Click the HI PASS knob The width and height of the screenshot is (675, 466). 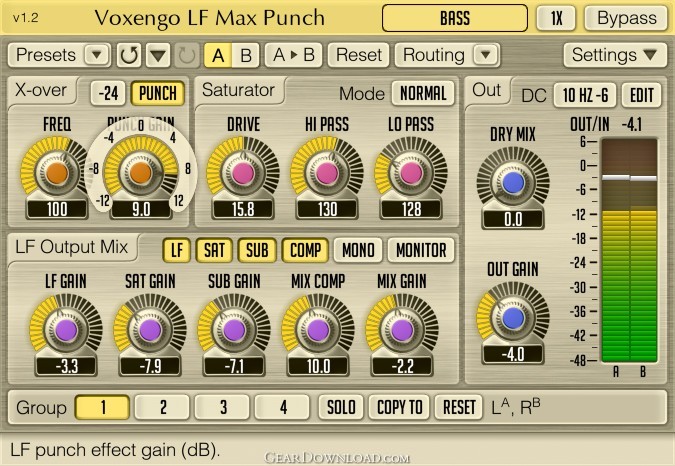click(327, 173)
